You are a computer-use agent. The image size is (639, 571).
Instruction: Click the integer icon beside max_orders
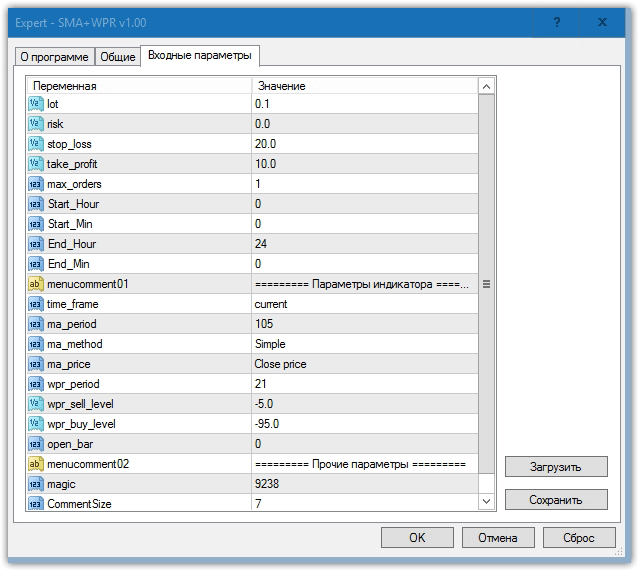35,184
